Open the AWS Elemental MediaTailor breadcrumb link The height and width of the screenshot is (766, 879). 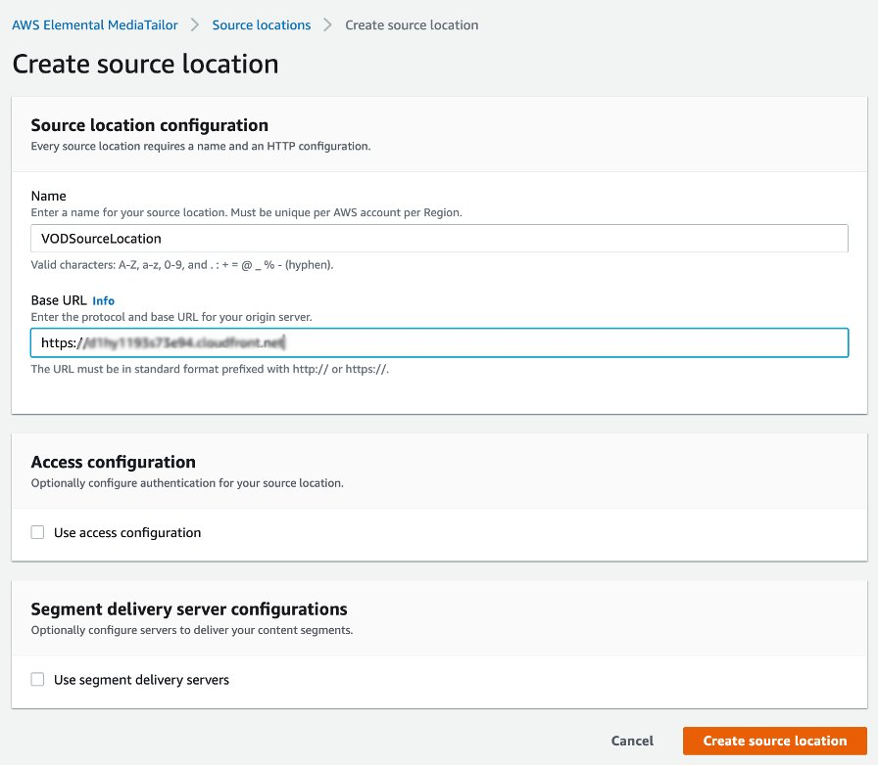[95, 24]
